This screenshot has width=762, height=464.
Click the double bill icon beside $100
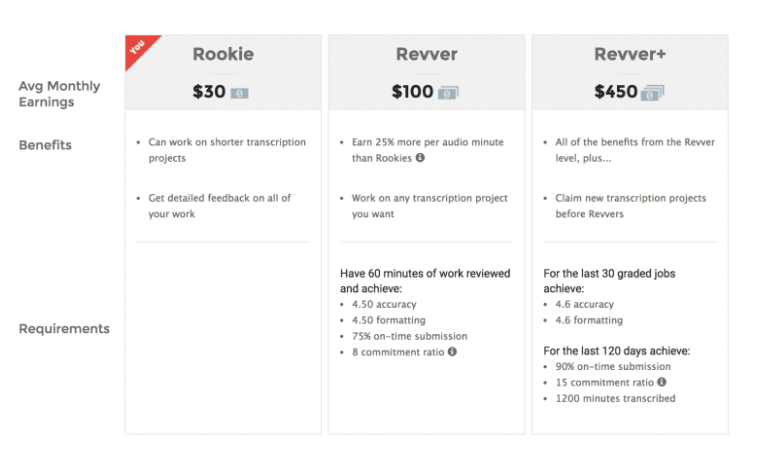tap(448, 93)
